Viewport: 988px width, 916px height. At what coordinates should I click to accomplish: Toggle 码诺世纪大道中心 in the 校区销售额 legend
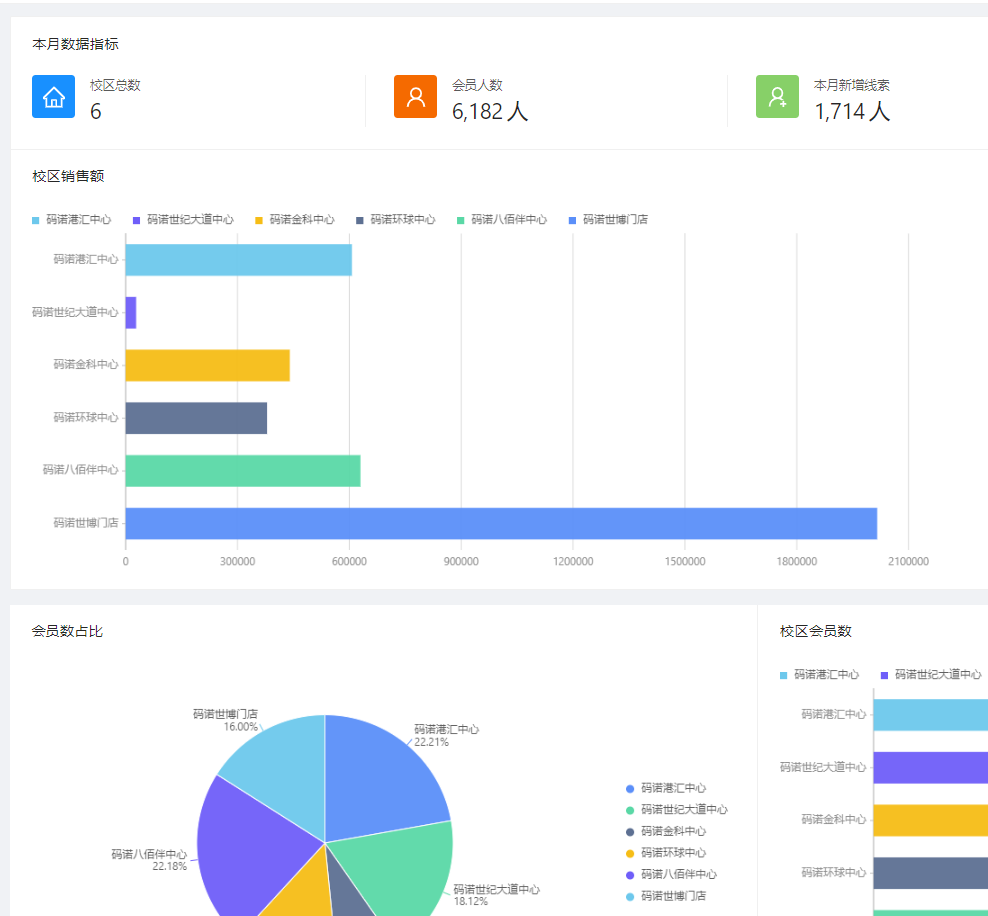tap(183, 220)
